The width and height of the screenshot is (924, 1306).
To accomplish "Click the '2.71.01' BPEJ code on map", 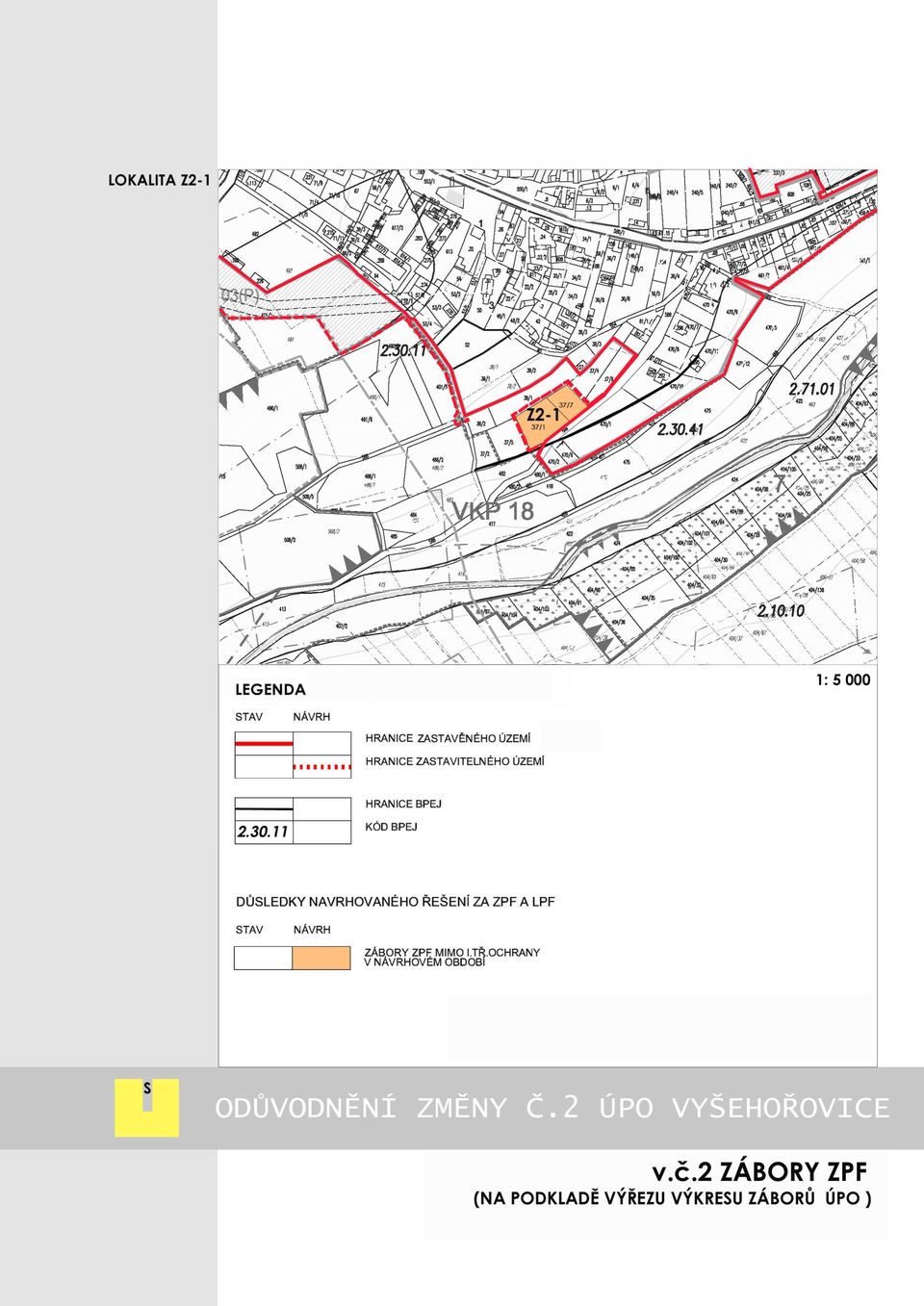I will point(811,390).
